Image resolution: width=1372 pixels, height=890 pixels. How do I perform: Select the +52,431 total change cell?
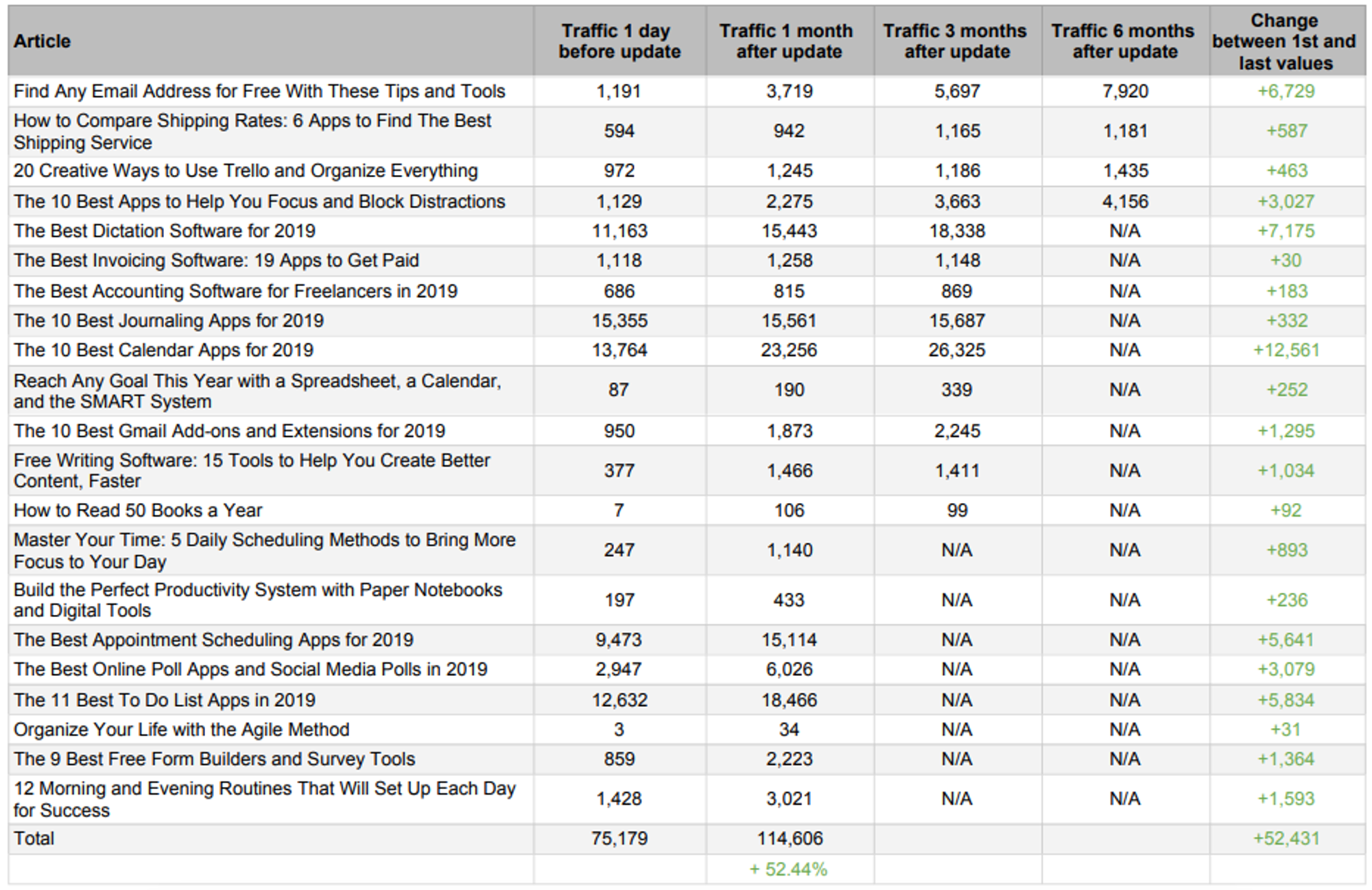pyautogui.click(x=1286, y=839)
